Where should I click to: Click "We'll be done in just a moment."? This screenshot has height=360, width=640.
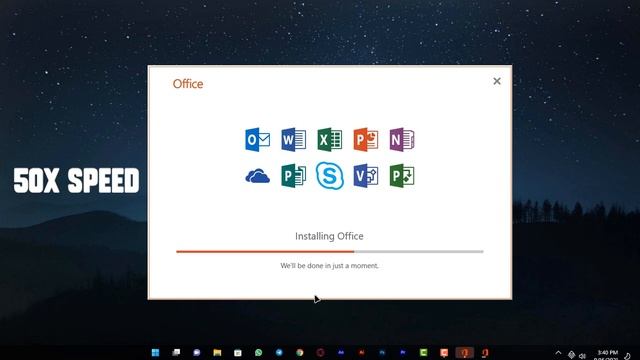pyautogui.click(x=329, y=266)
